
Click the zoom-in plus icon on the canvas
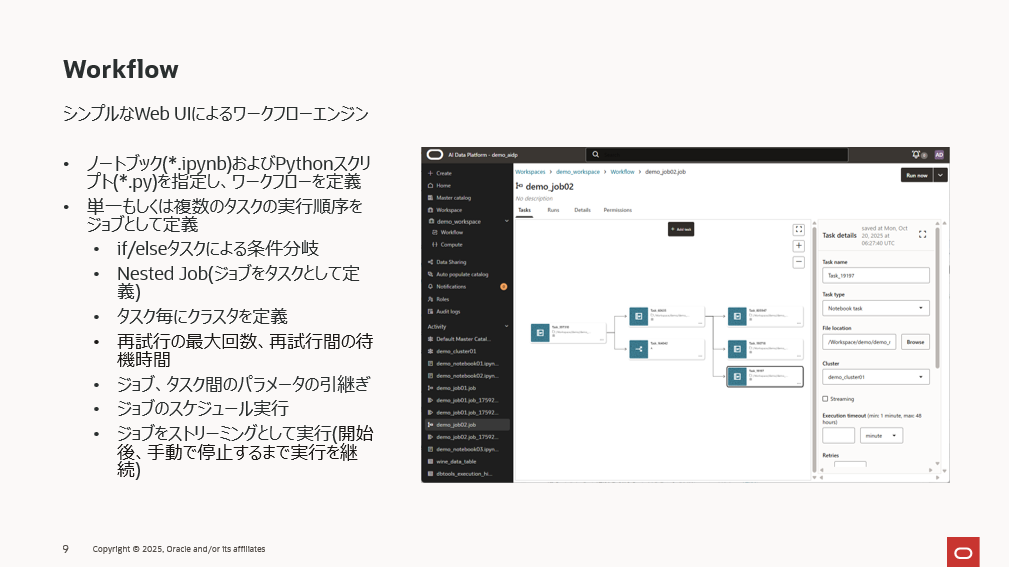pos(799,246)
